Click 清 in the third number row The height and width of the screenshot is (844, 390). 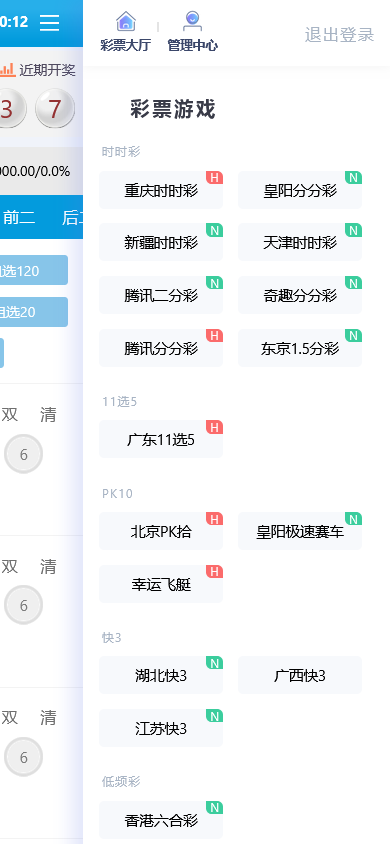[48, 718]
